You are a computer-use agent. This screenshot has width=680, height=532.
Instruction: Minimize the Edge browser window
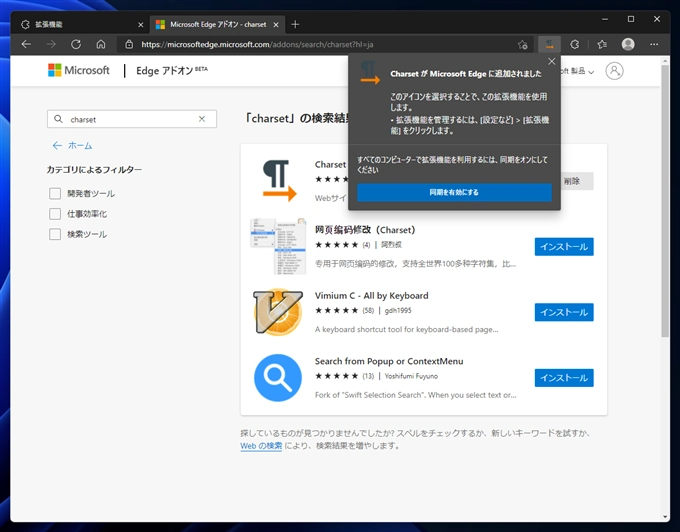[x=605, y=19]
